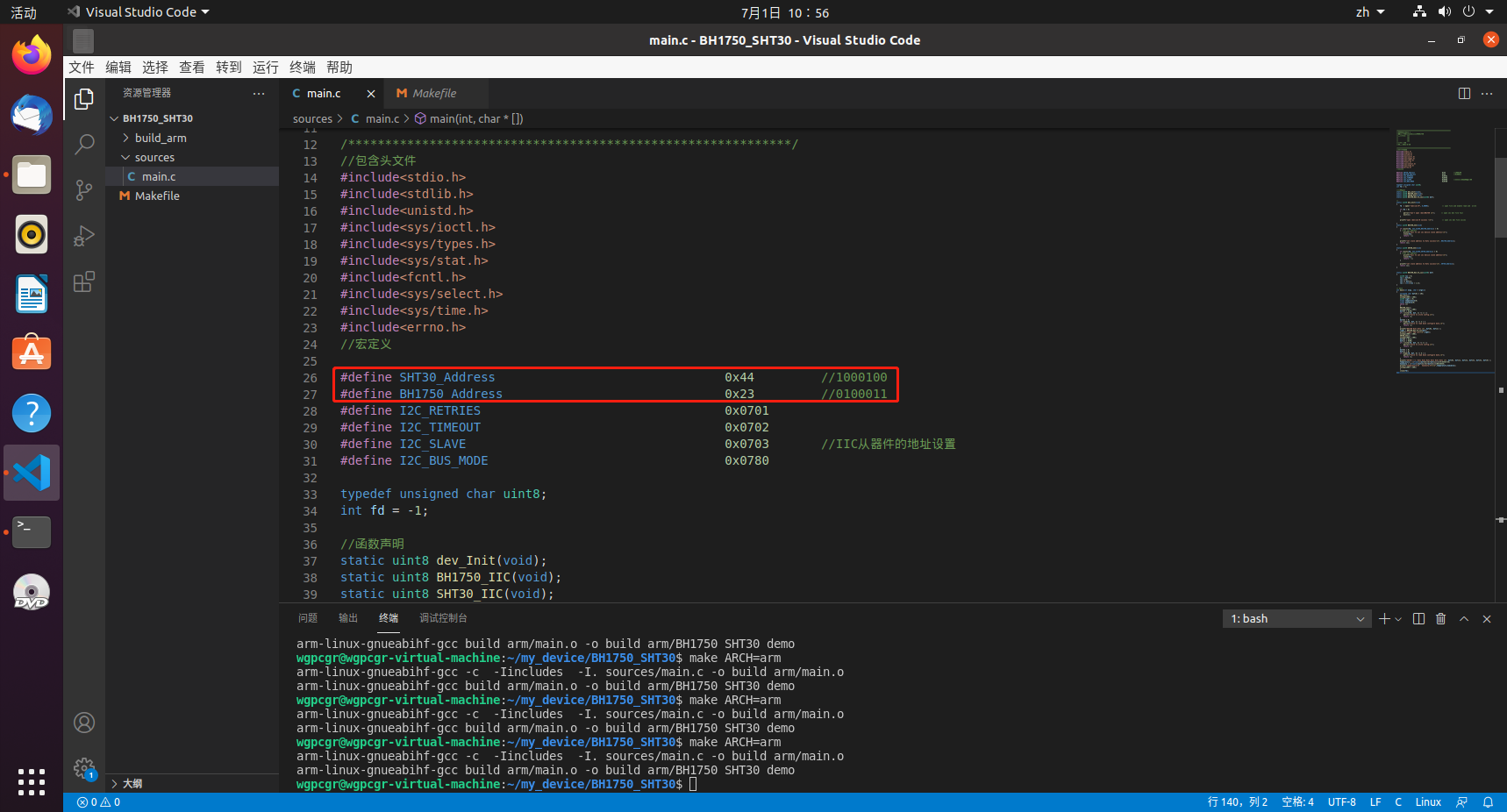The width and height of the screenshot is (1507, 812).
Task: Open the Explorer view in activity bar
Action: (x=84, y=99)
